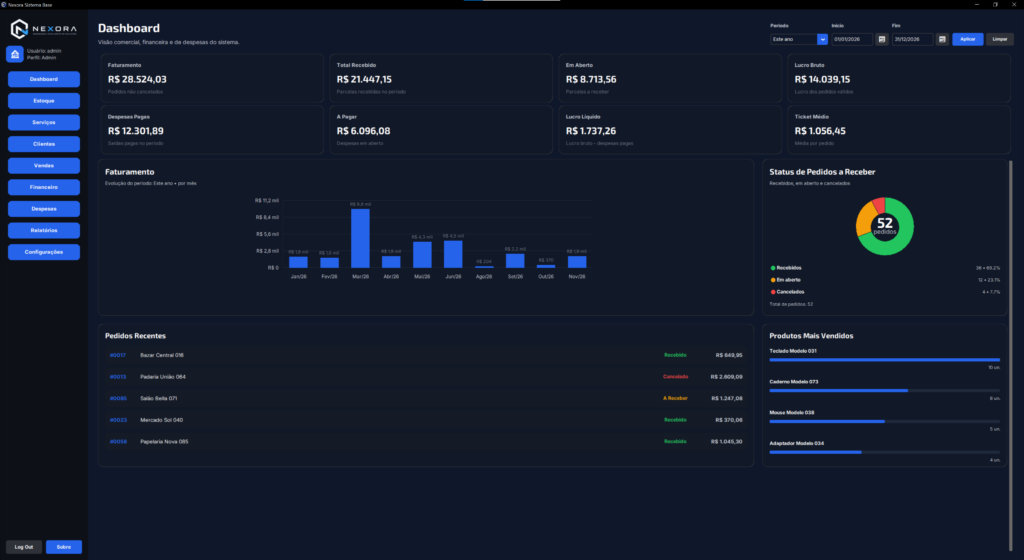Screen dimensions: 1024x560
Task: Click the Log Out button
Action: click(24, 547)
